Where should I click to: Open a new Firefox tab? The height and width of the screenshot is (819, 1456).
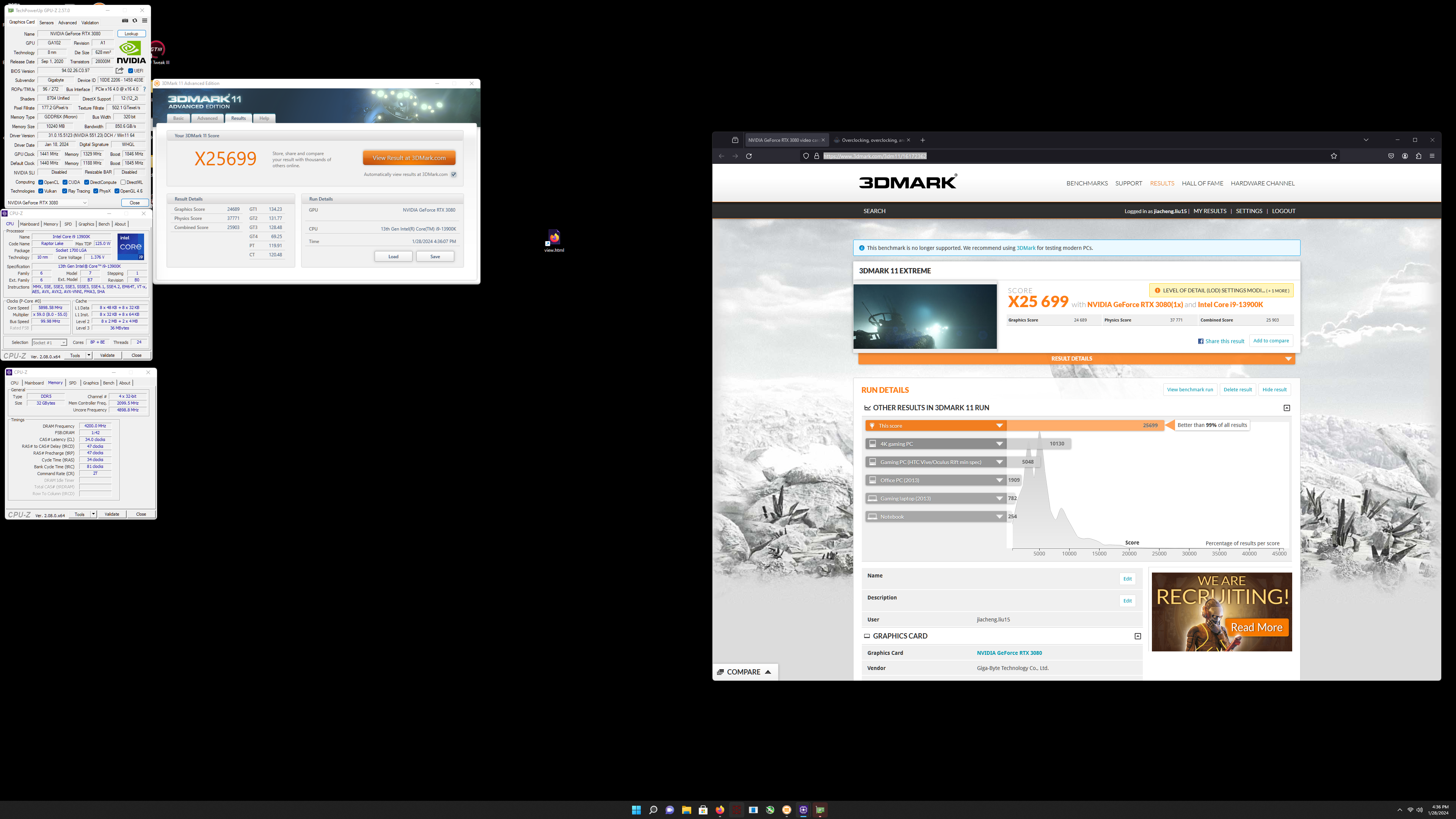coord(923,140)
